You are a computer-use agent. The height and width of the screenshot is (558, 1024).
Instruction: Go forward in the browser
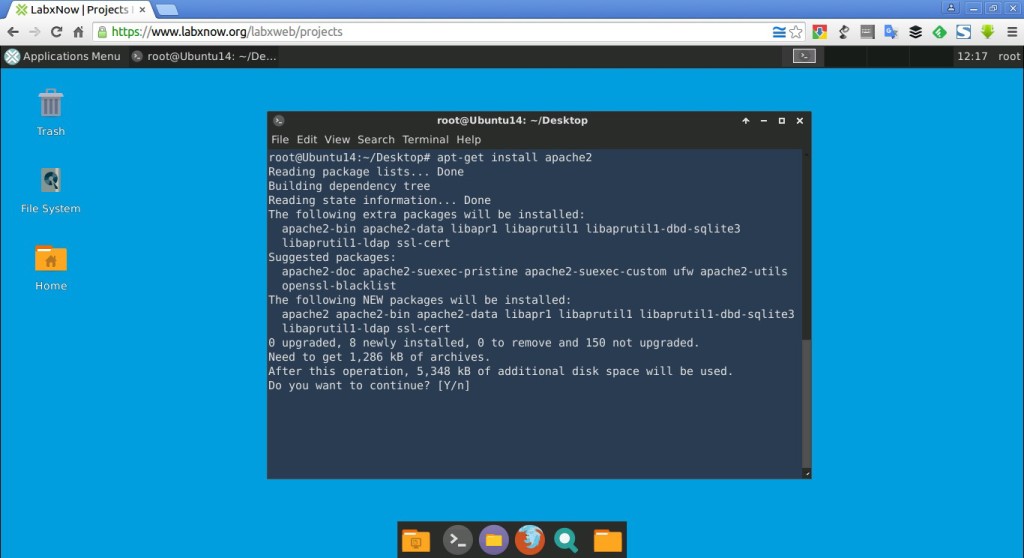pos(35,31)
